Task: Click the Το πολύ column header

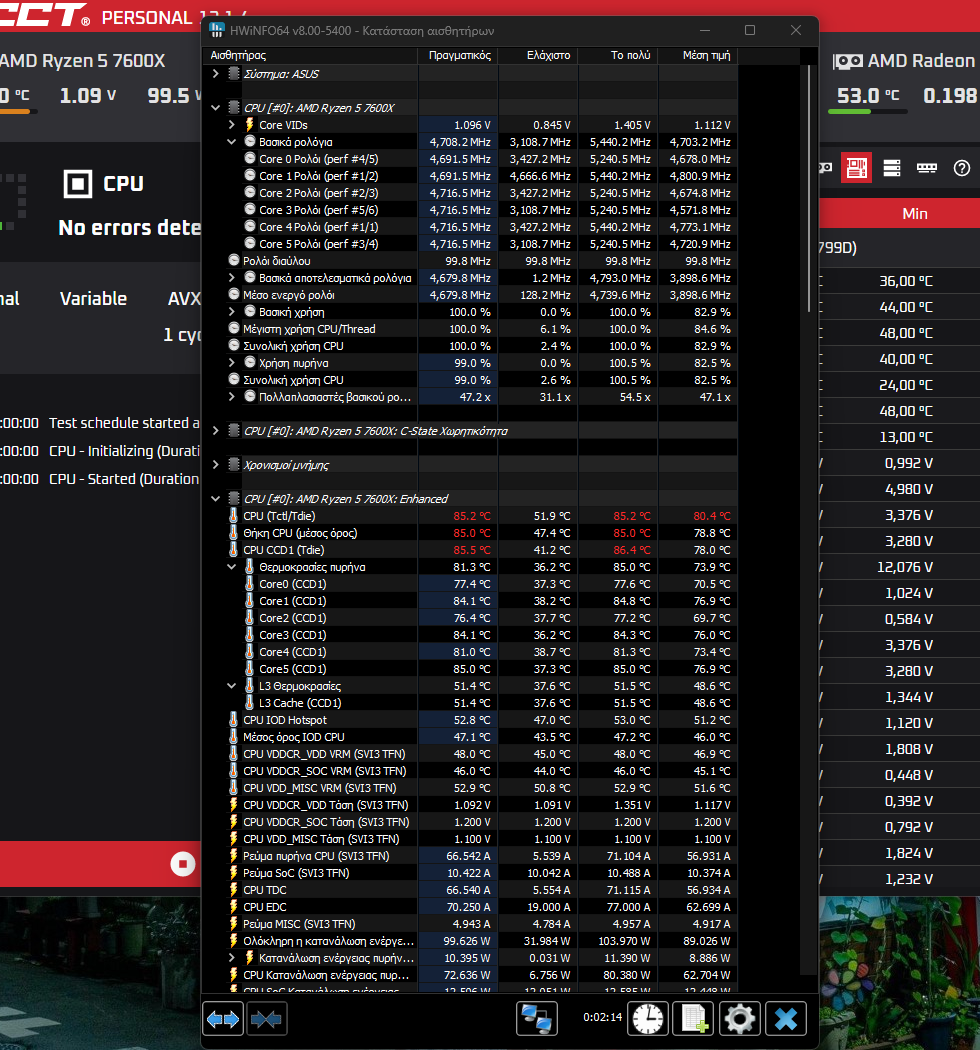Action: [x=618, y=55]
